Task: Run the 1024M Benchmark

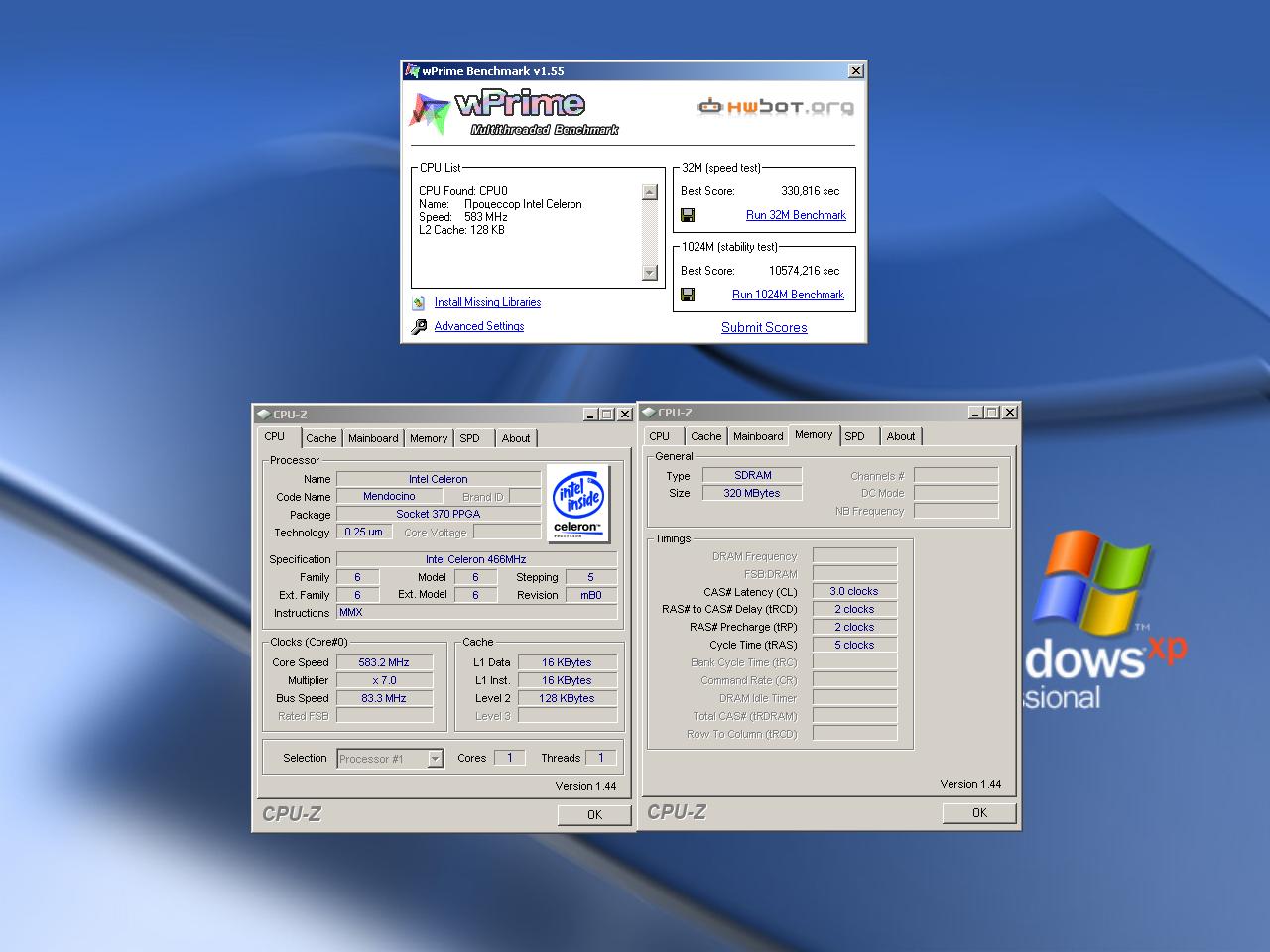Action: [x=788, y=295]
